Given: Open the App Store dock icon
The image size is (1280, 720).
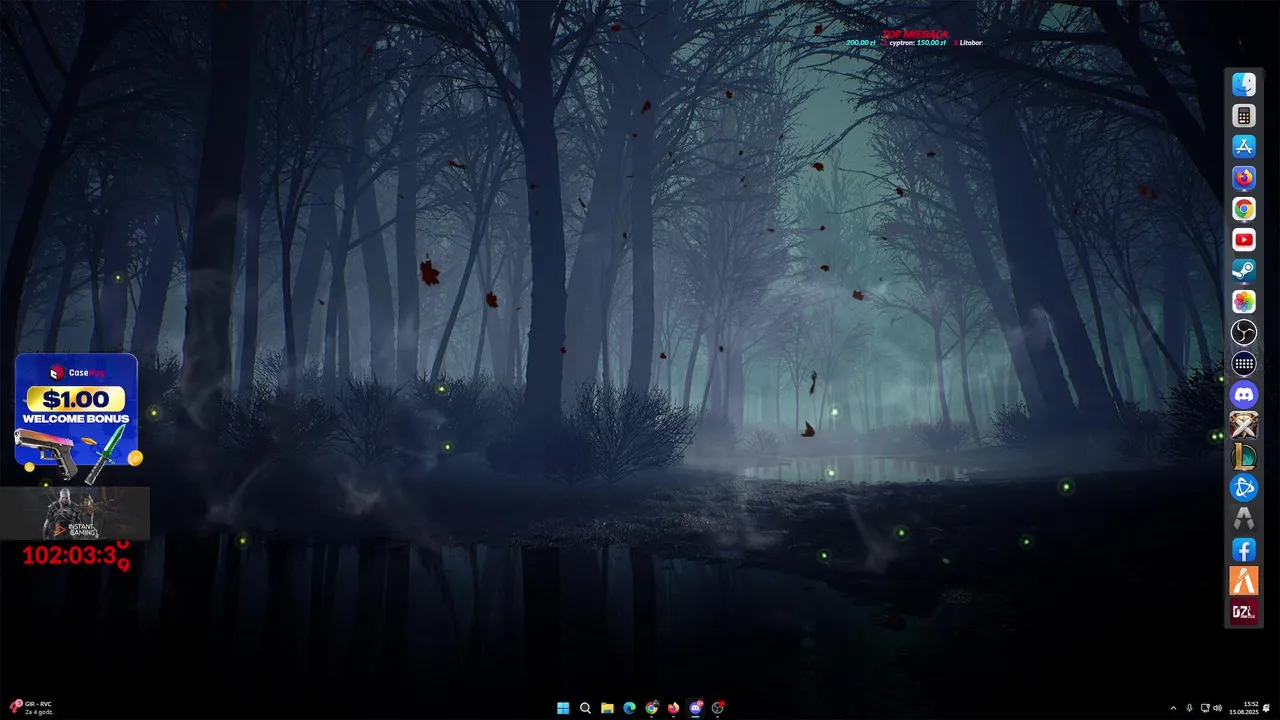Looking at the screenshot, I should click(x=1243, y=147).
